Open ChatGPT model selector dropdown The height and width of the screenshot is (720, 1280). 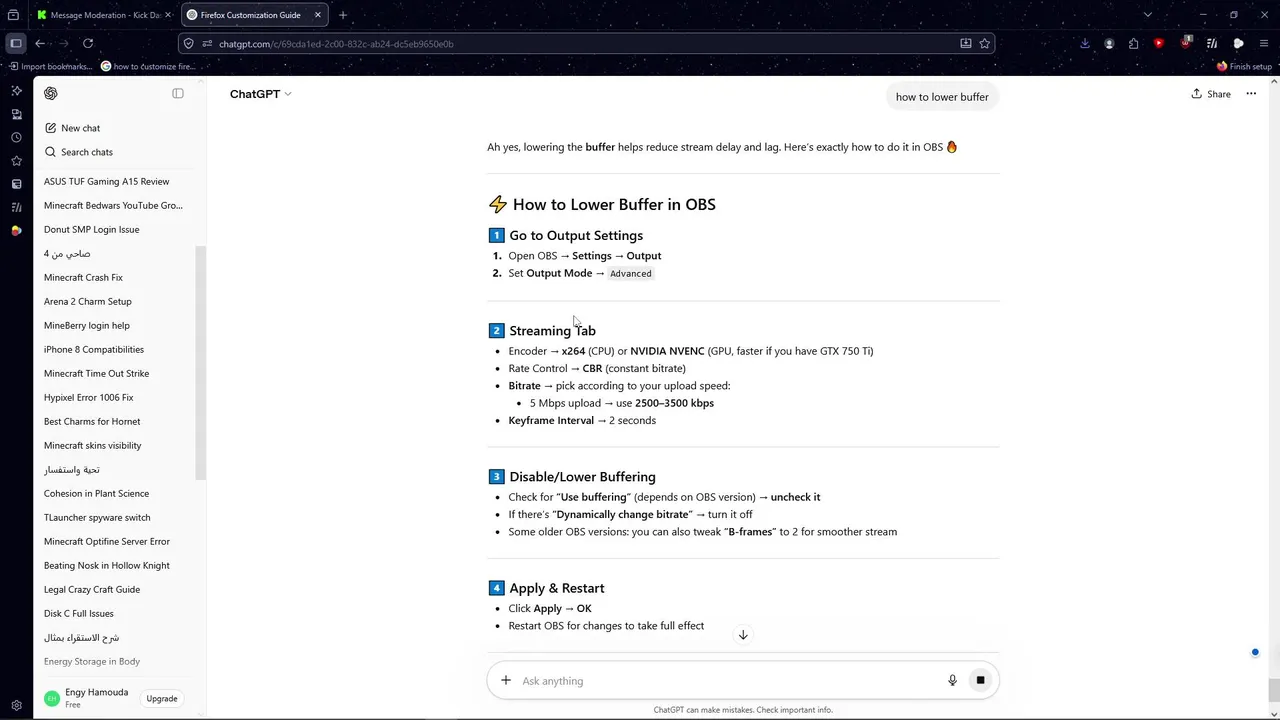tap(261, 94)
